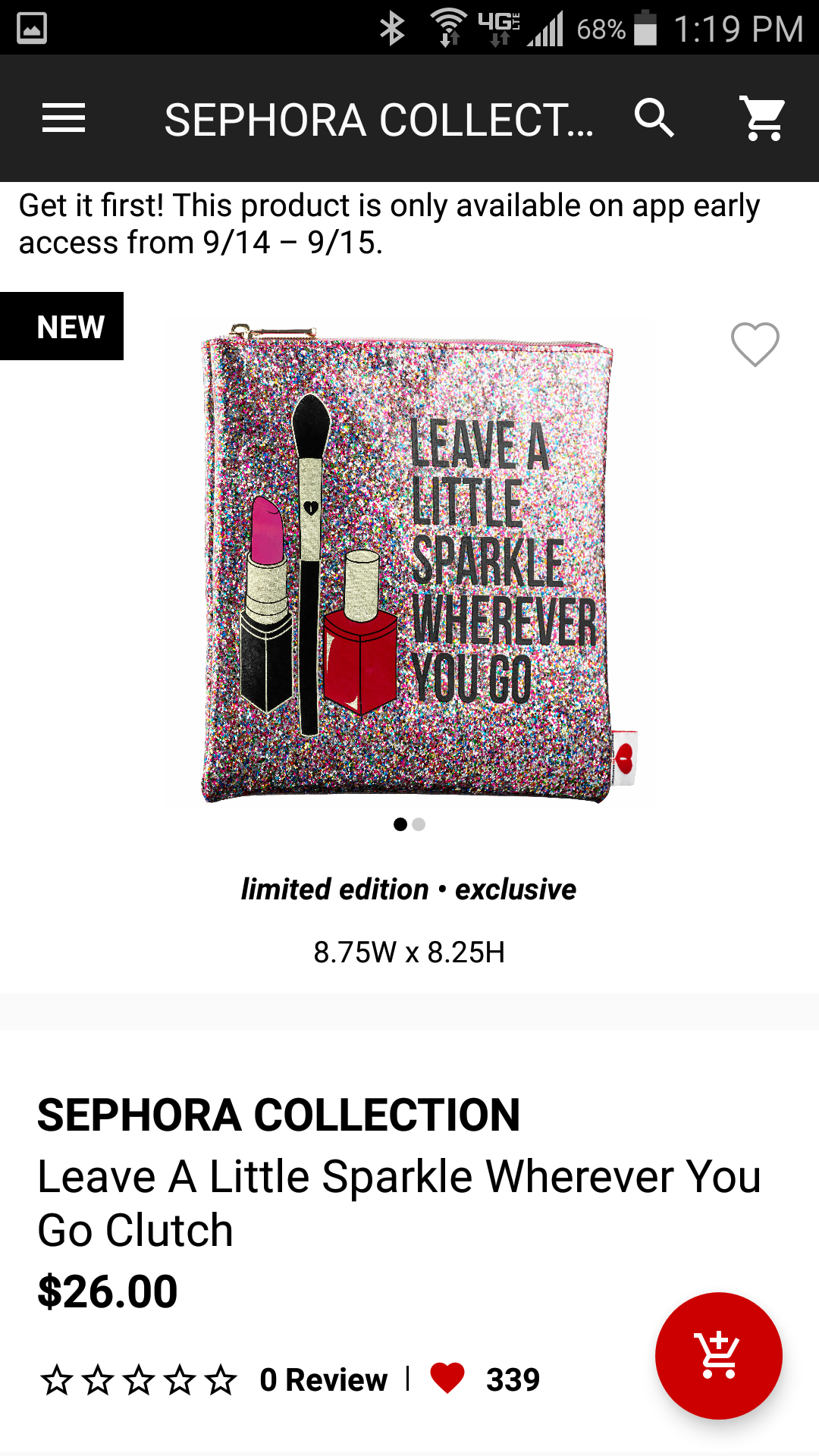Select the fifth star rating
The width and height of the screenshot is (819, 1456).
pyautogui.click(x=221, y=1380)
